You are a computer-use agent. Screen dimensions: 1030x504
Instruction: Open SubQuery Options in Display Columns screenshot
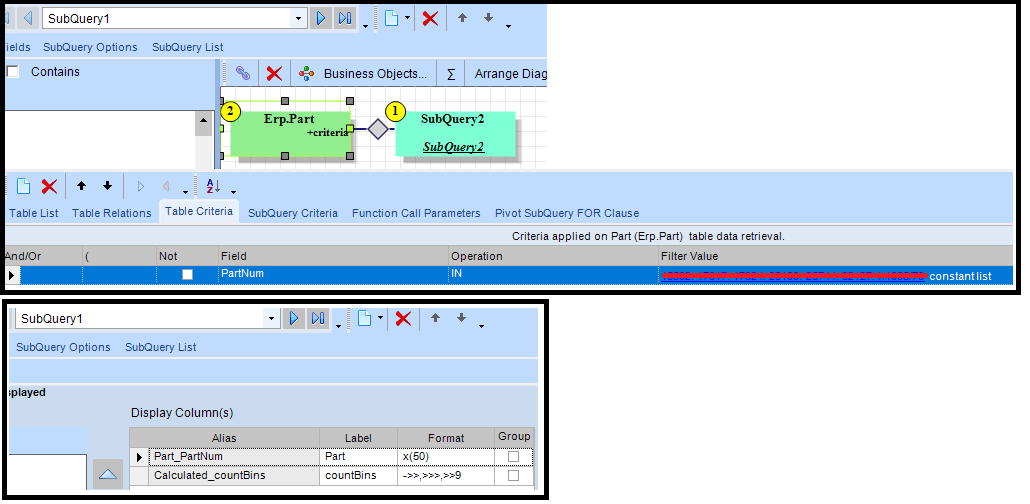[x=64, y=347]
